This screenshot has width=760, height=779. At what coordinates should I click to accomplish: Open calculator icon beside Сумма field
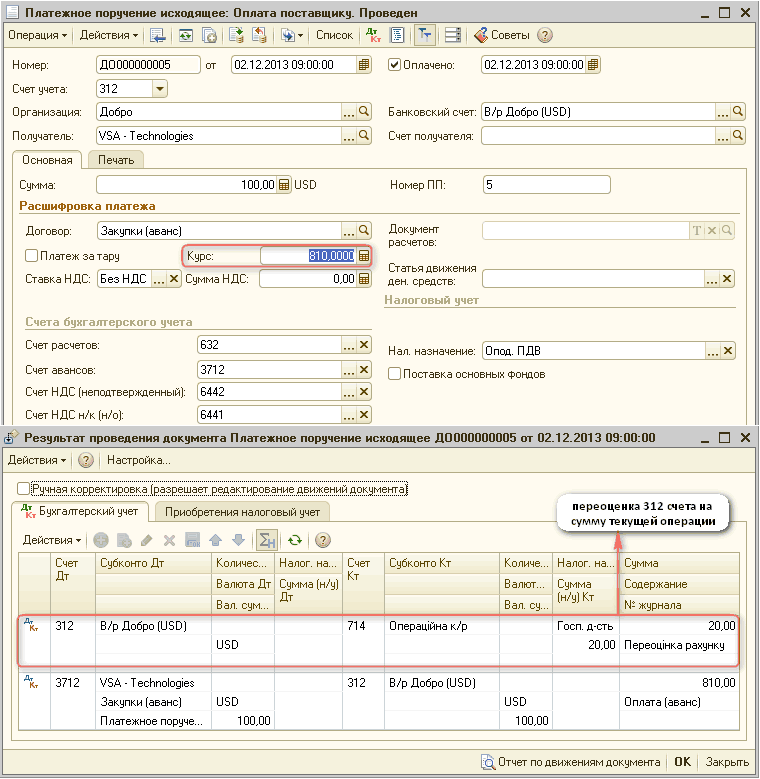pyautogui.click(x=284, y=185)
